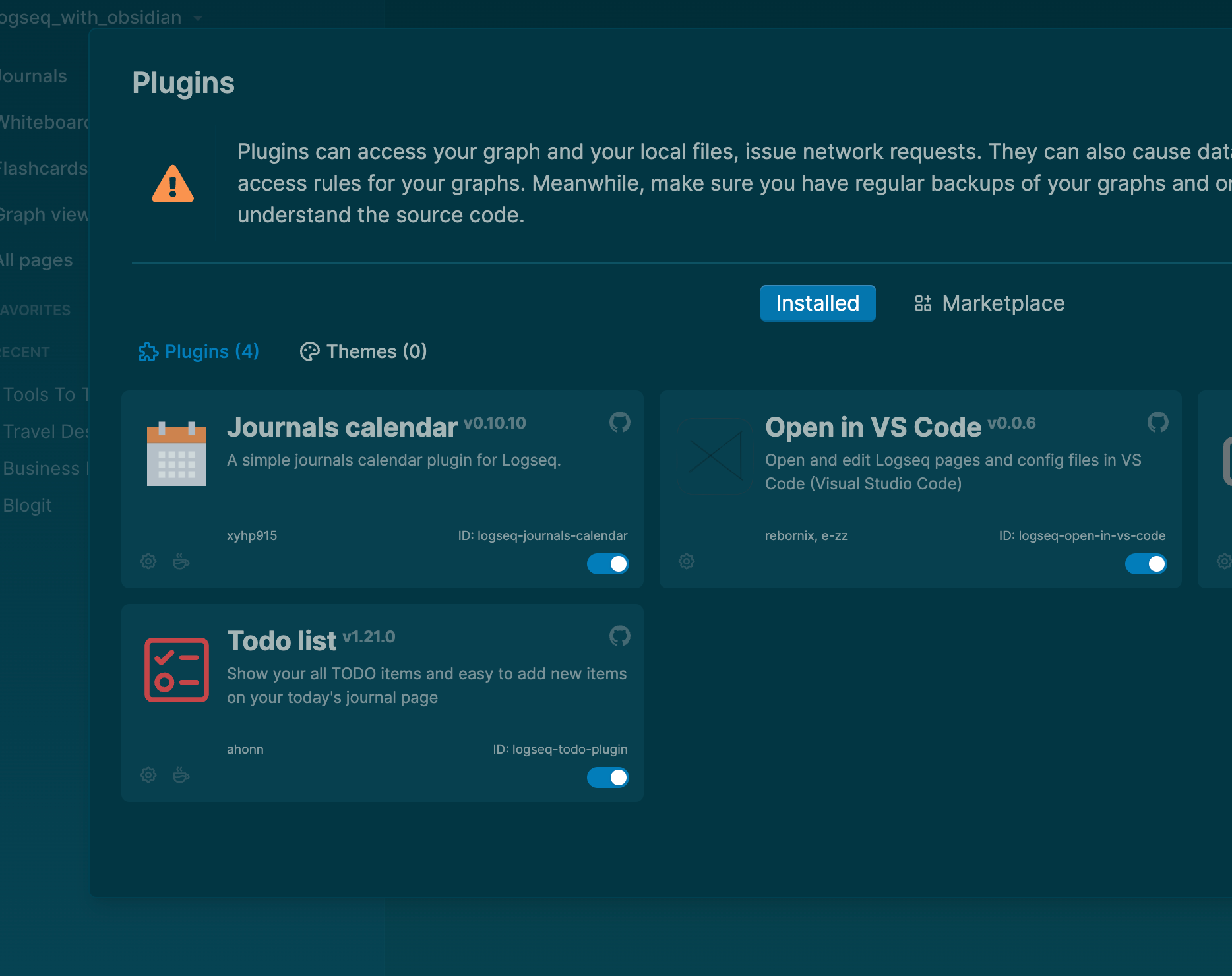Click the ID: logseq-open-in-vs-code text
The image size is (1232, 976).
(1082, 535)
